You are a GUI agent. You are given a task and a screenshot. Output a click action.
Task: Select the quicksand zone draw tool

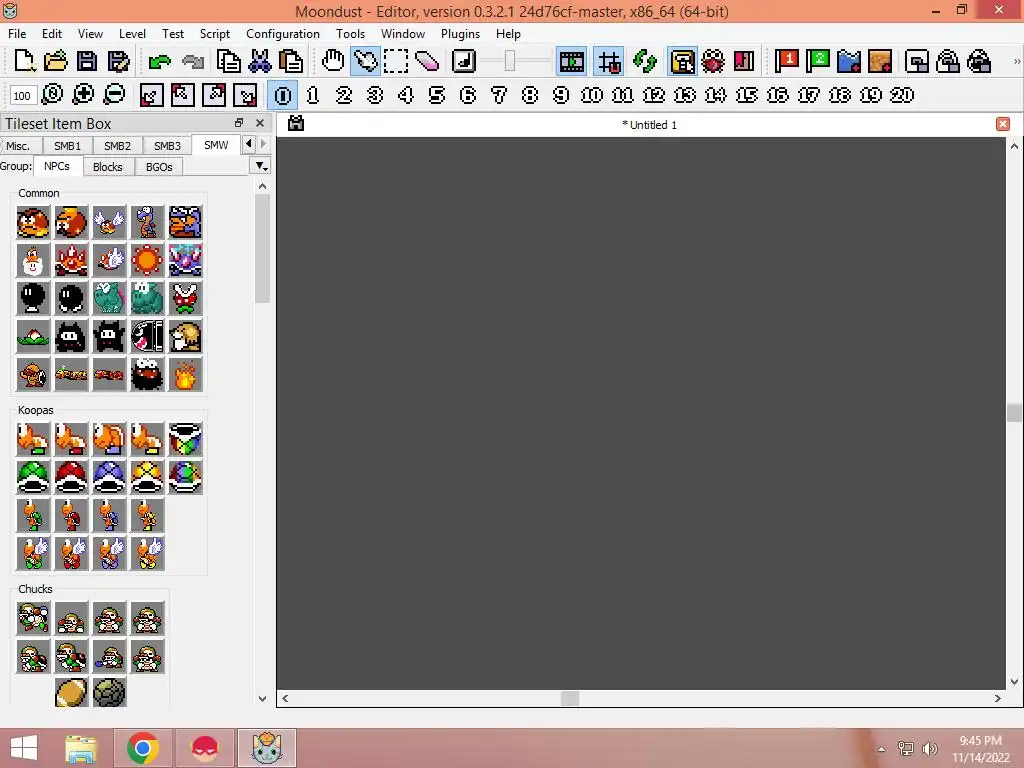pos(880,61)
